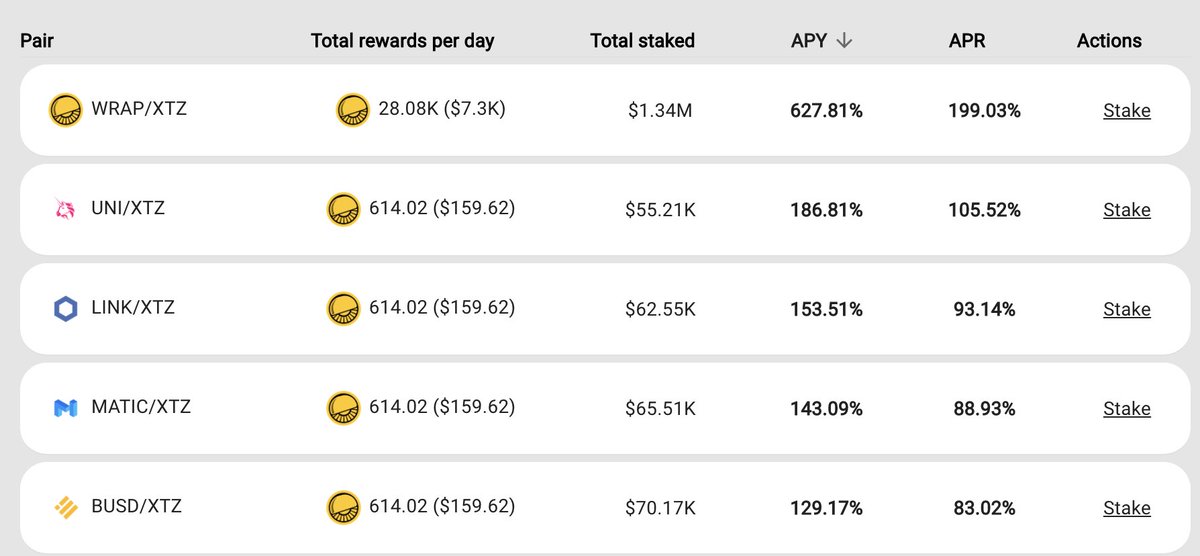Click the WRAP/XTZ pair token icon
The width and height of the screenshot is (1200, 556).
click(x=65, y=109)
